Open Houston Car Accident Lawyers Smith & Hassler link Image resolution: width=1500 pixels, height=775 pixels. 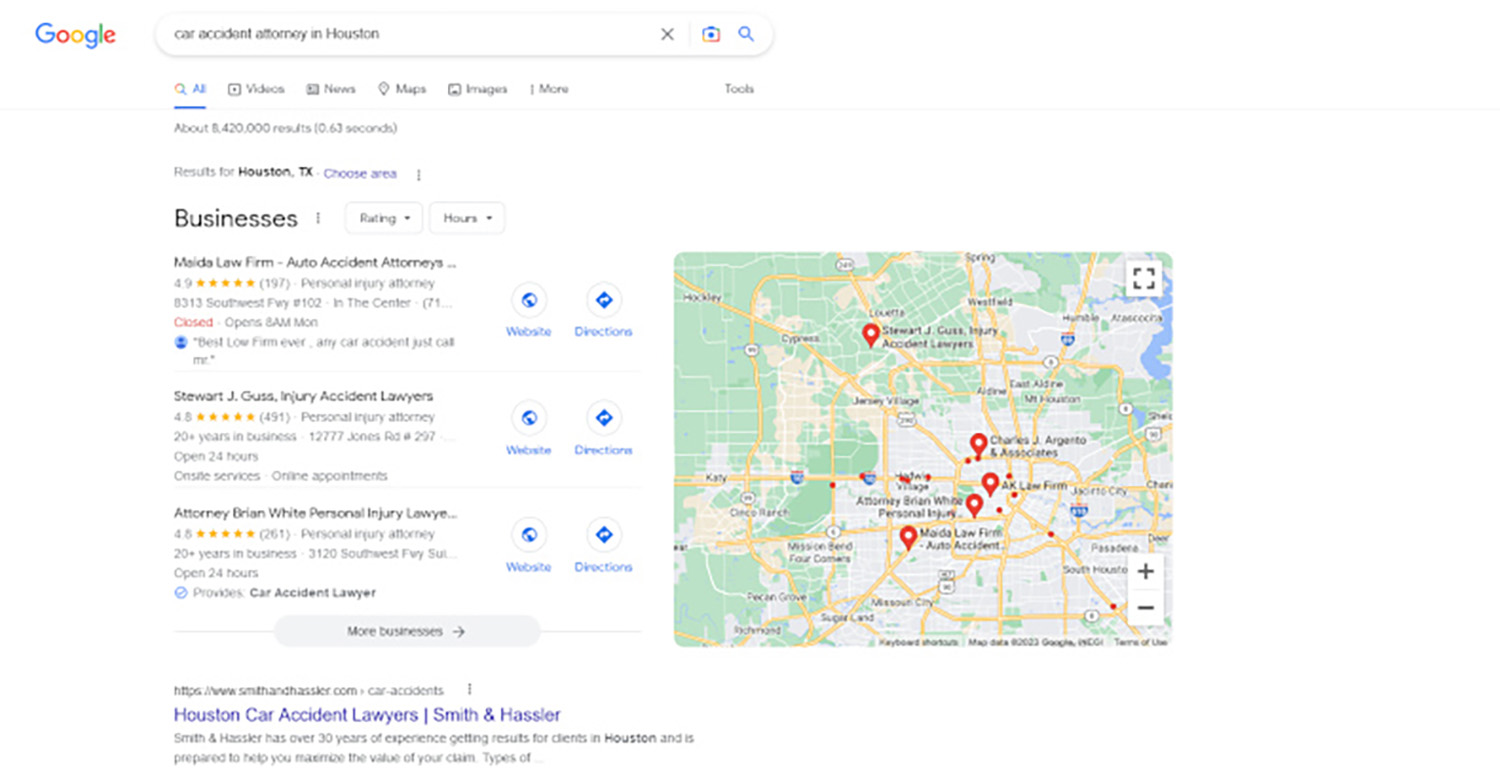(x=367, y=715)
